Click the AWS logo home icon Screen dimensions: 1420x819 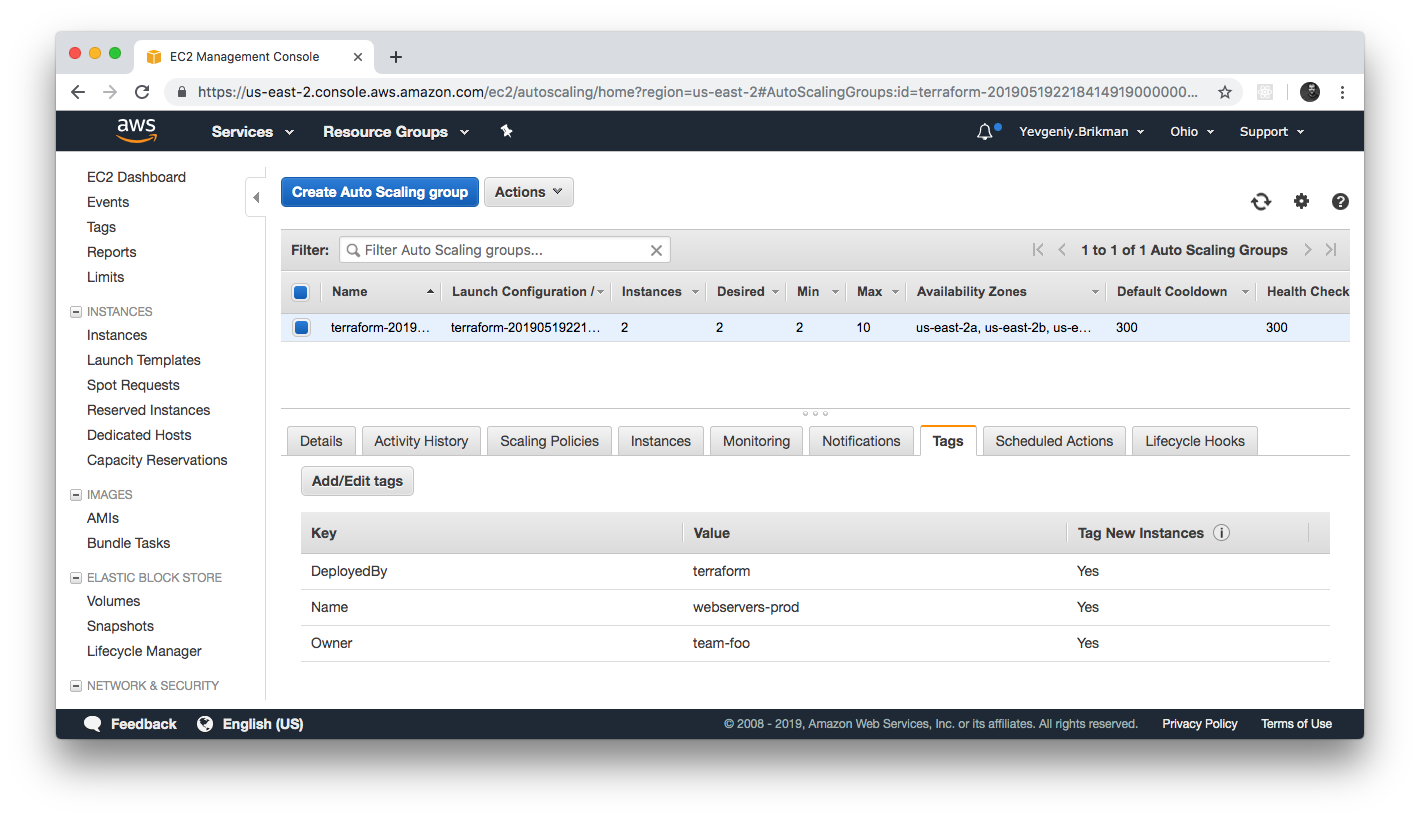[x=136, y=131]
